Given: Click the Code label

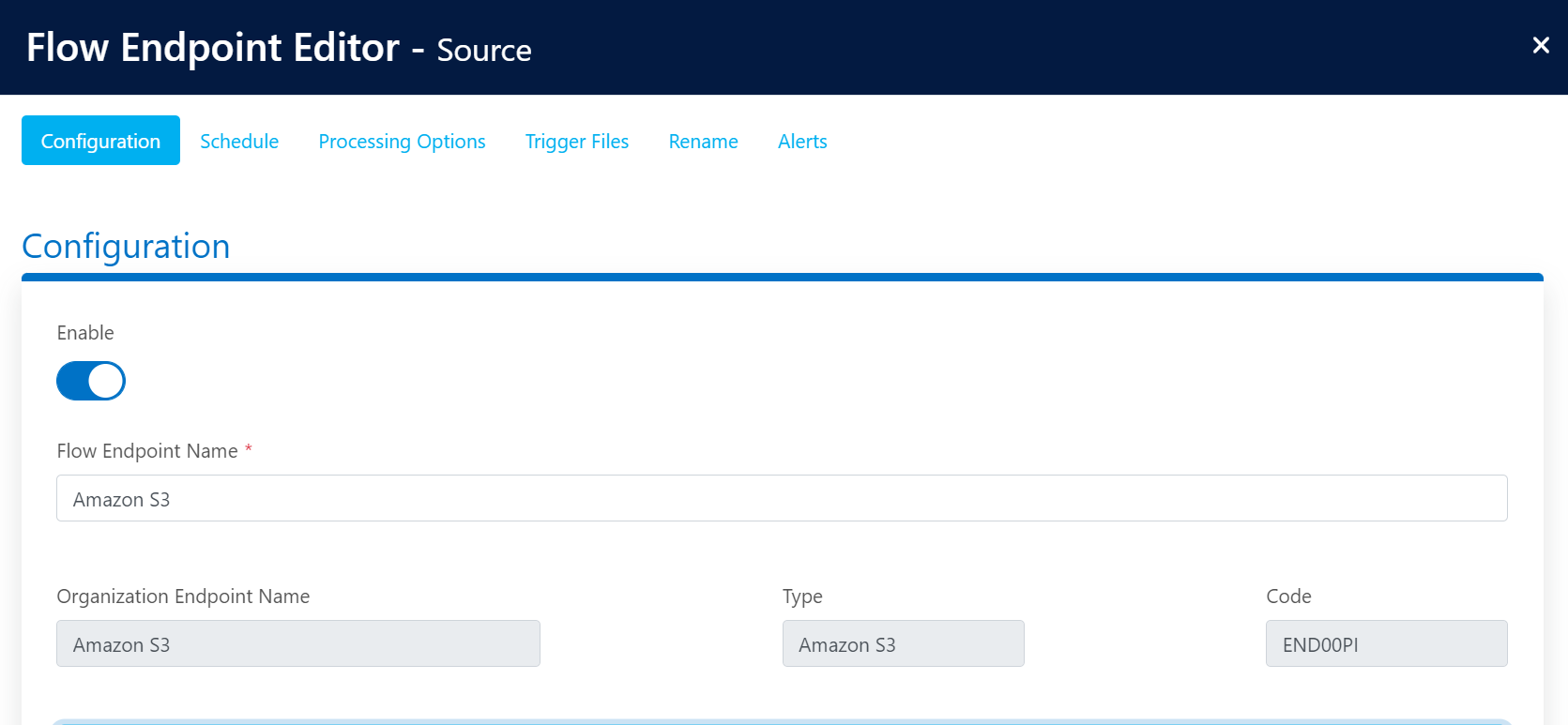Looking at the screenshot, I should (1288, 597).
